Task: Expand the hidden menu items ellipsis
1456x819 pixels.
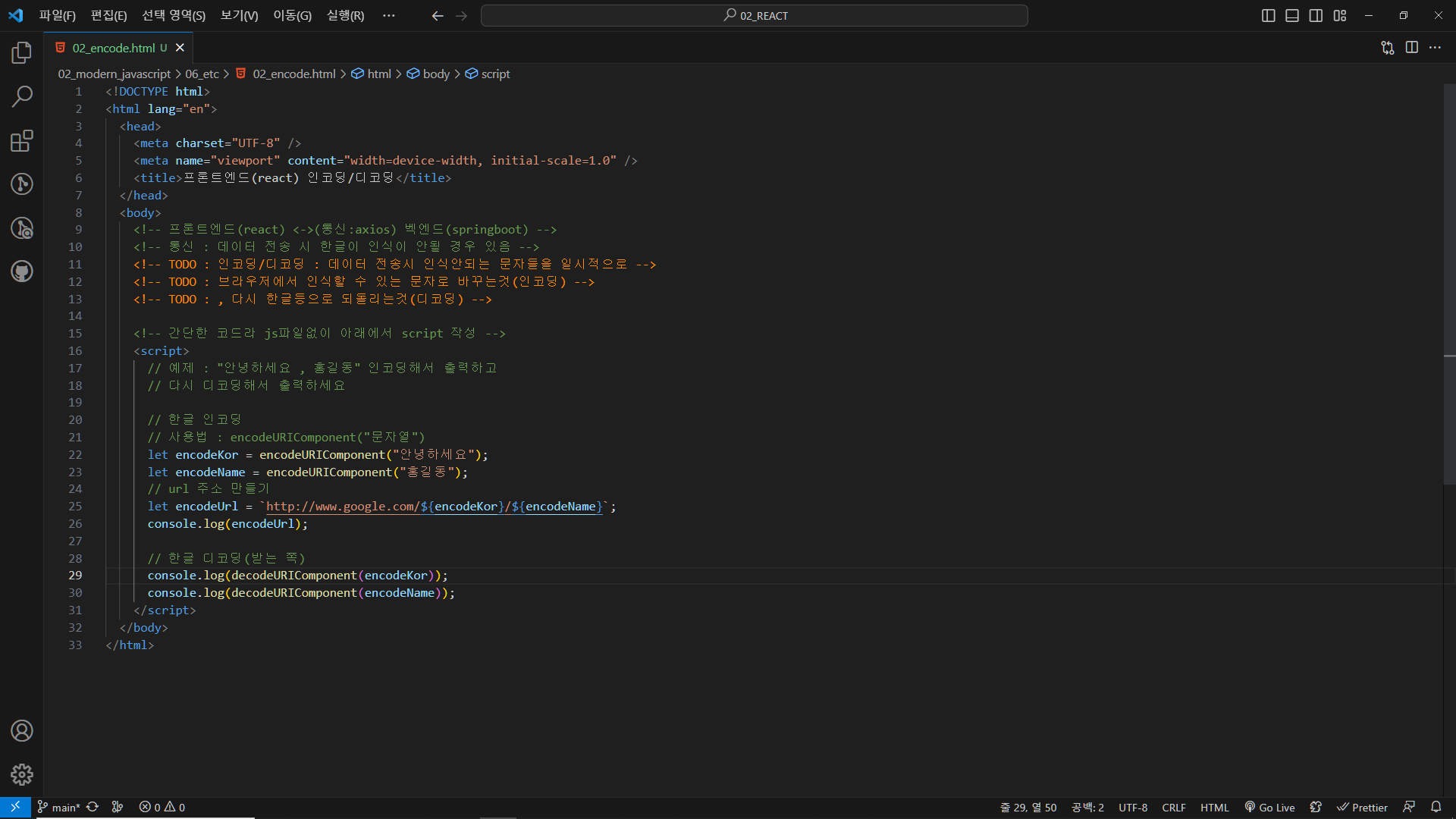Action: tap(389, 15)
